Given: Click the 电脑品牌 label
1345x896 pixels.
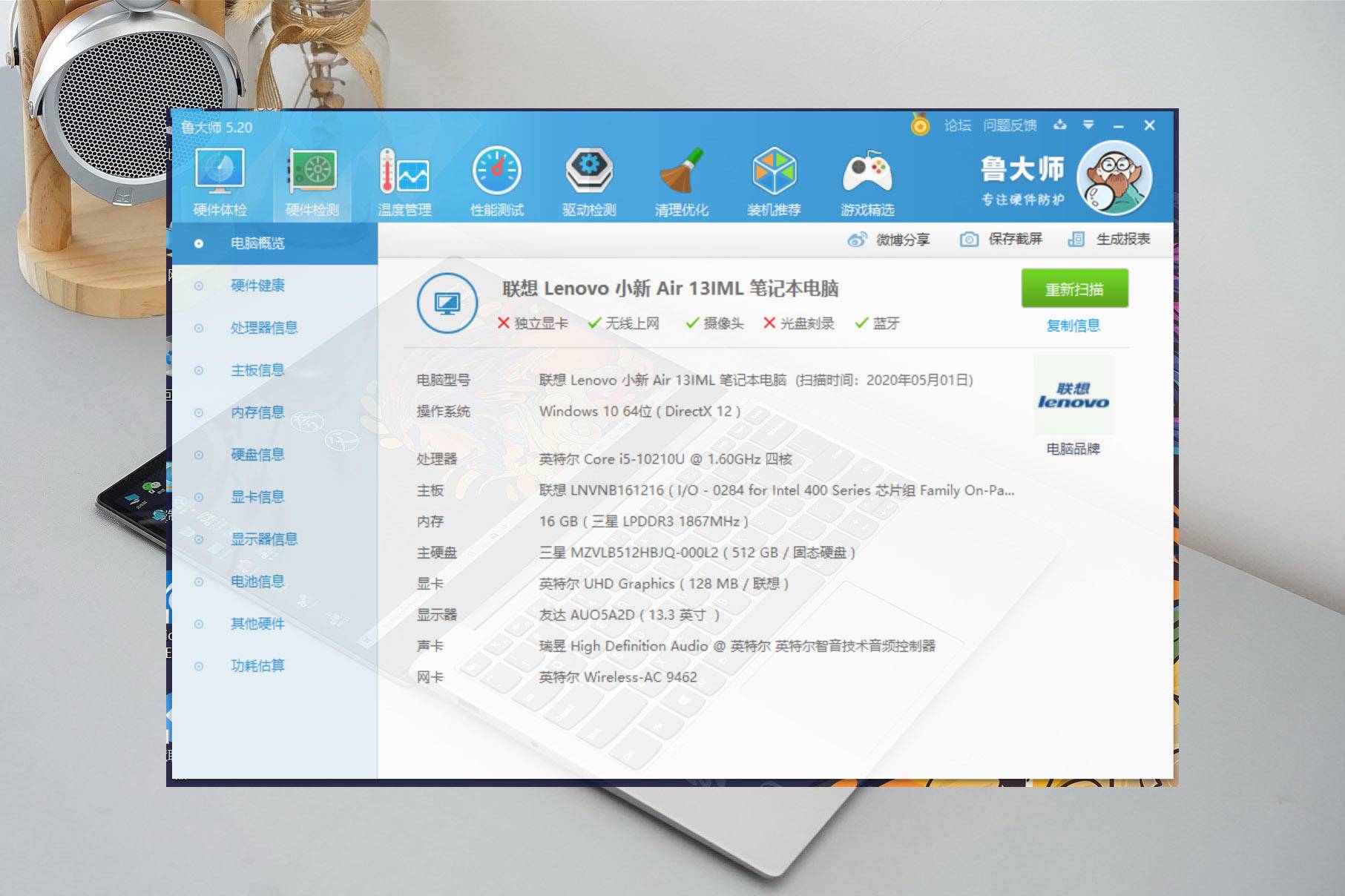Looking at the screenshot, I should [1073, 449].
